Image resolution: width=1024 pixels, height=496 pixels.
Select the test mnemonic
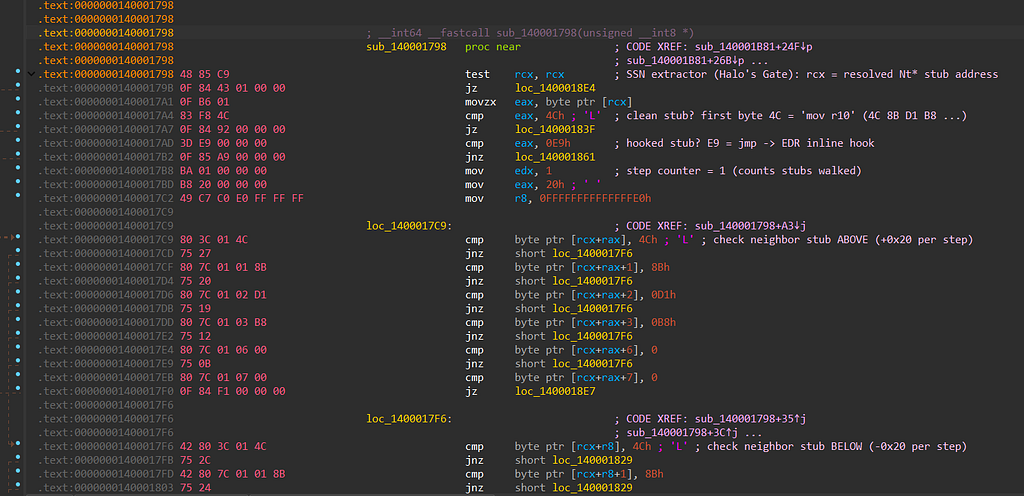point(477,74)
